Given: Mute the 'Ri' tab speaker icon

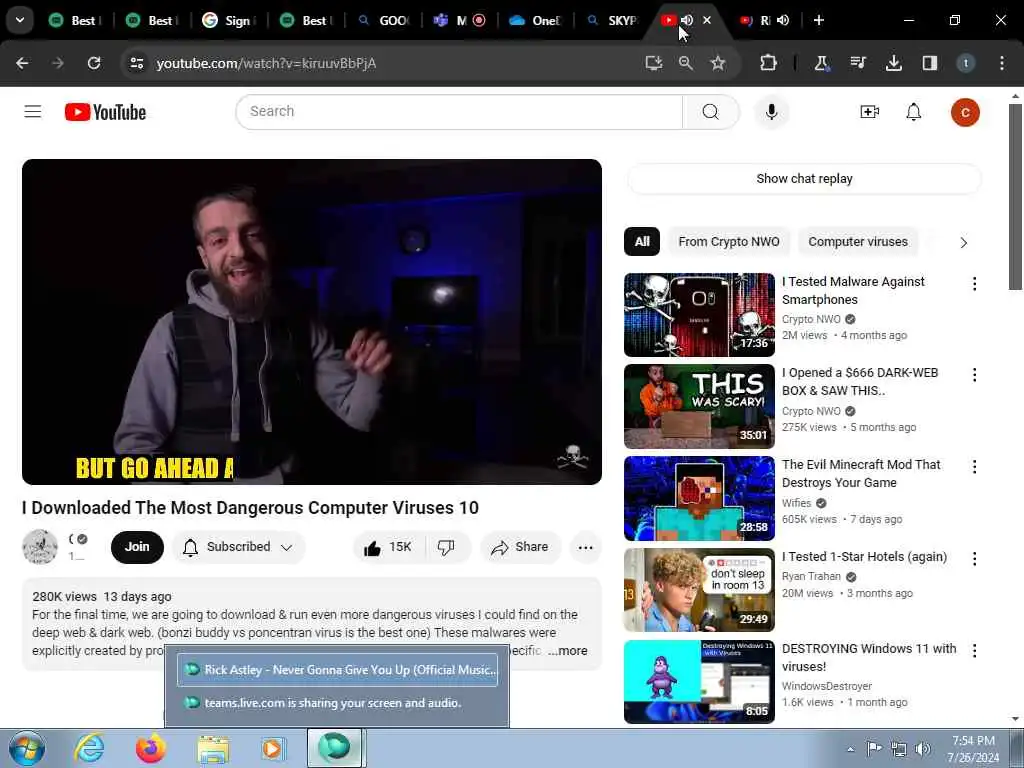Looking at the screenshot, I should tap(783, 20).
